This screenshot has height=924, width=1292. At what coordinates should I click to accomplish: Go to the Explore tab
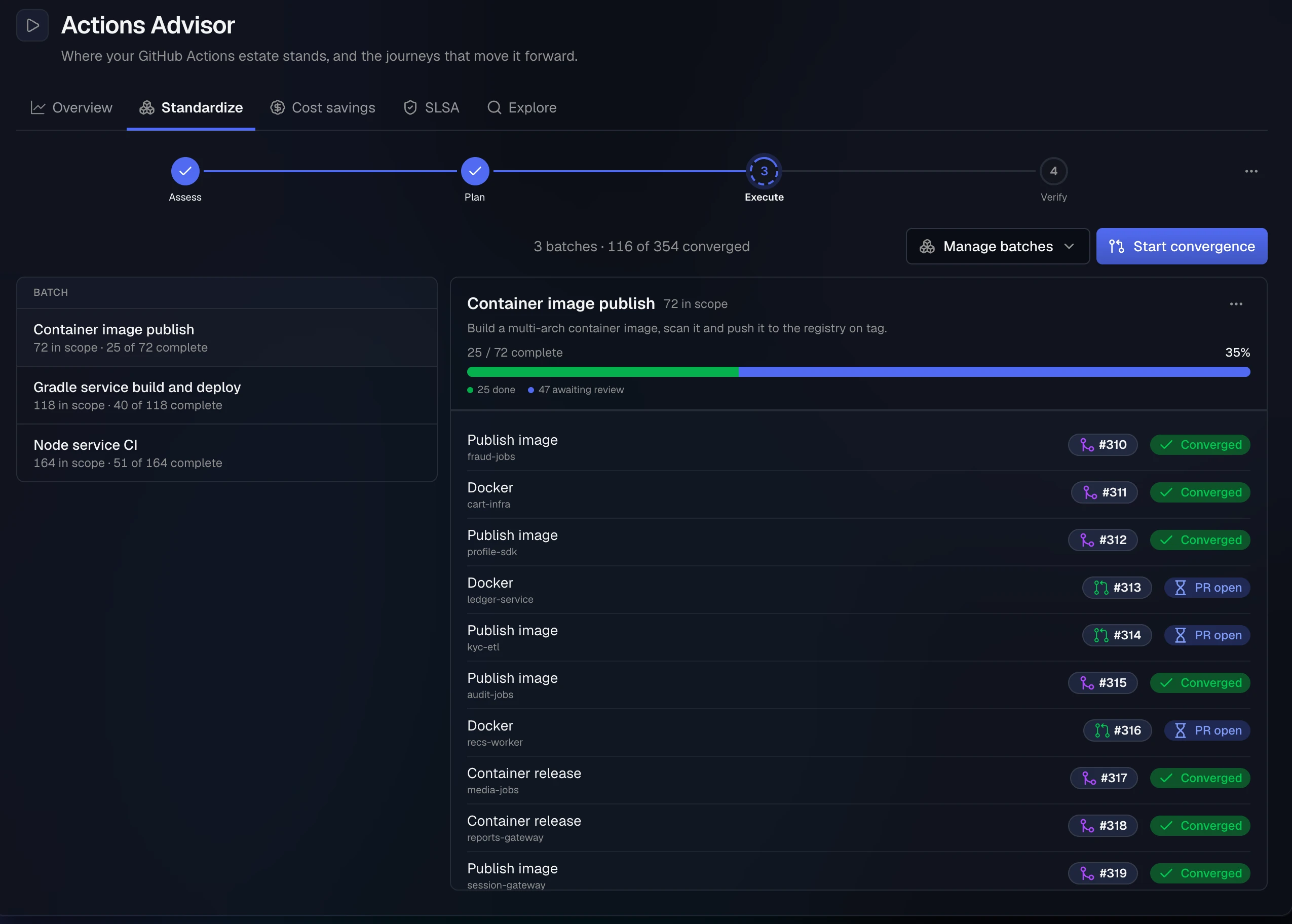[x=522, y=107]
